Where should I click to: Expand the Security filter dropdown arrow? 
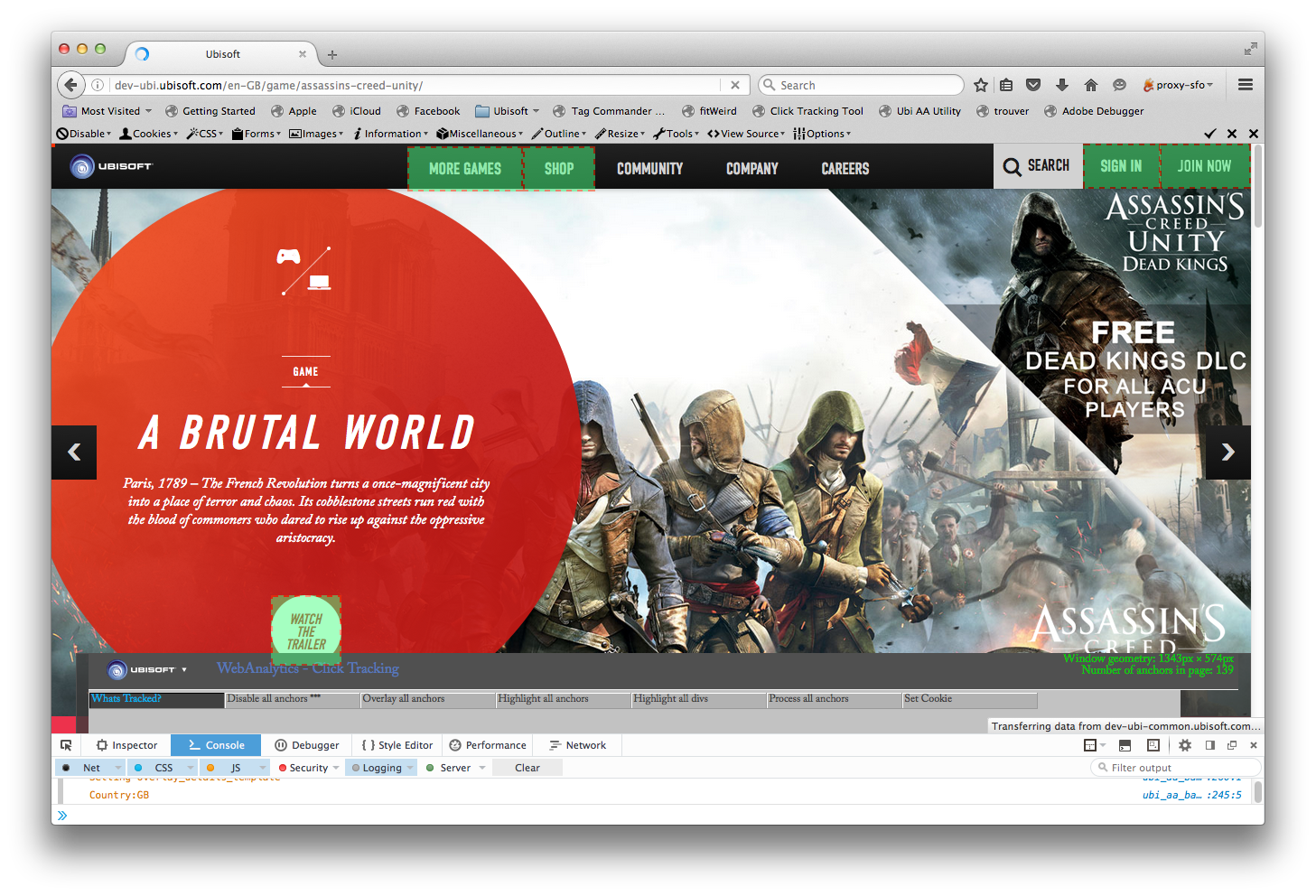tap(336, 768)
